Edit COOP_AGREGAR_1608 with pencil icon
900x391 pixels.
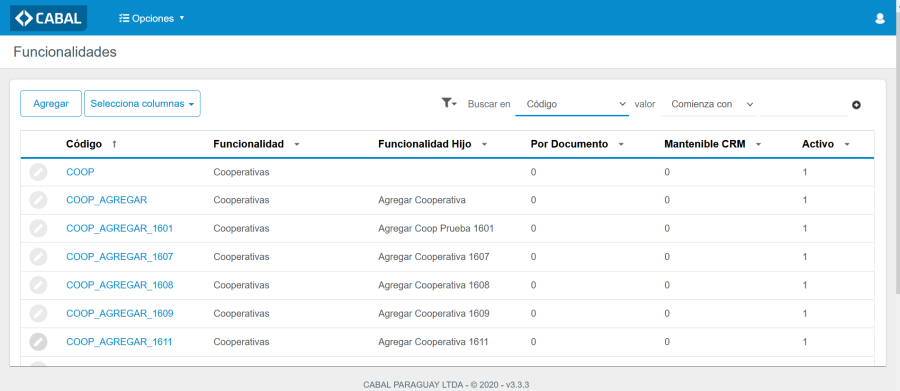point(38,285)
